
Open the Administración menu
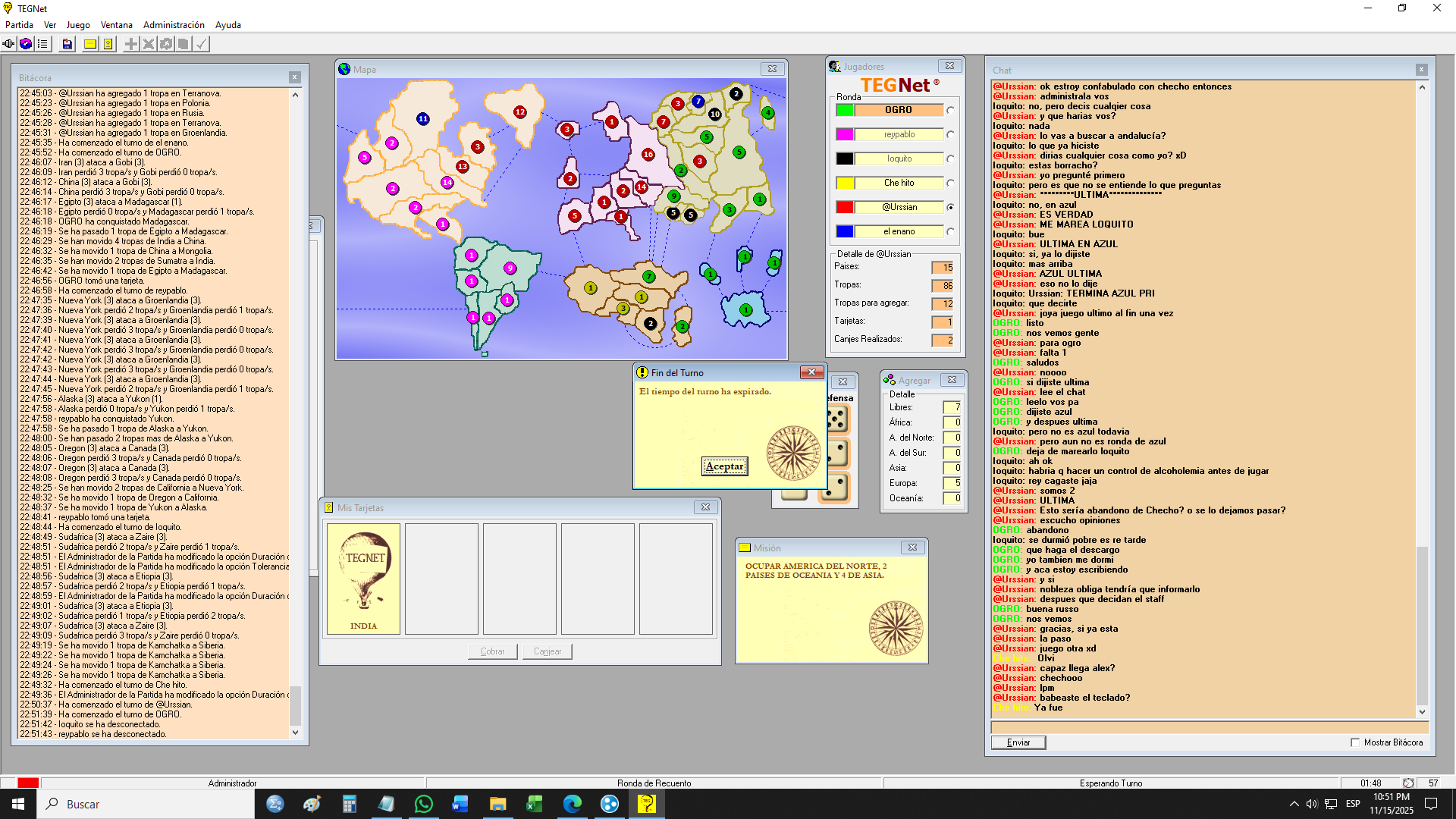tap(174, 25)
